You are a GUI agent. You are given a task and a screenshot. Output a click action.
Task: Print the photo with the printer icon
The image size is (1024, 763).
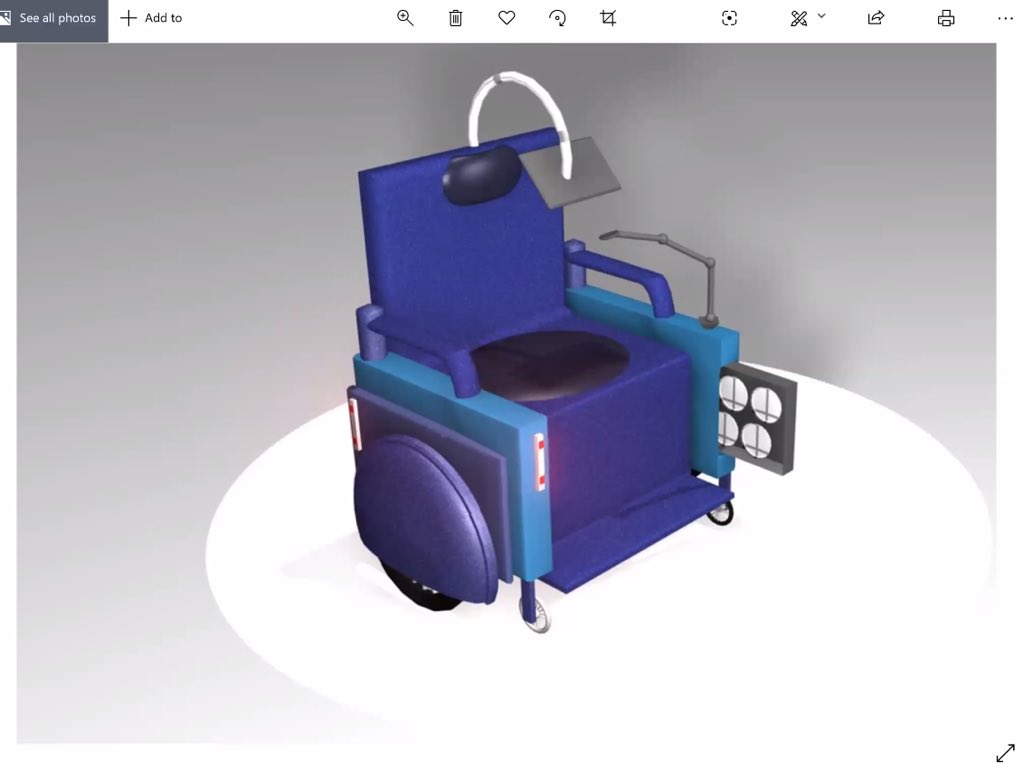click(x=946, y=18)
